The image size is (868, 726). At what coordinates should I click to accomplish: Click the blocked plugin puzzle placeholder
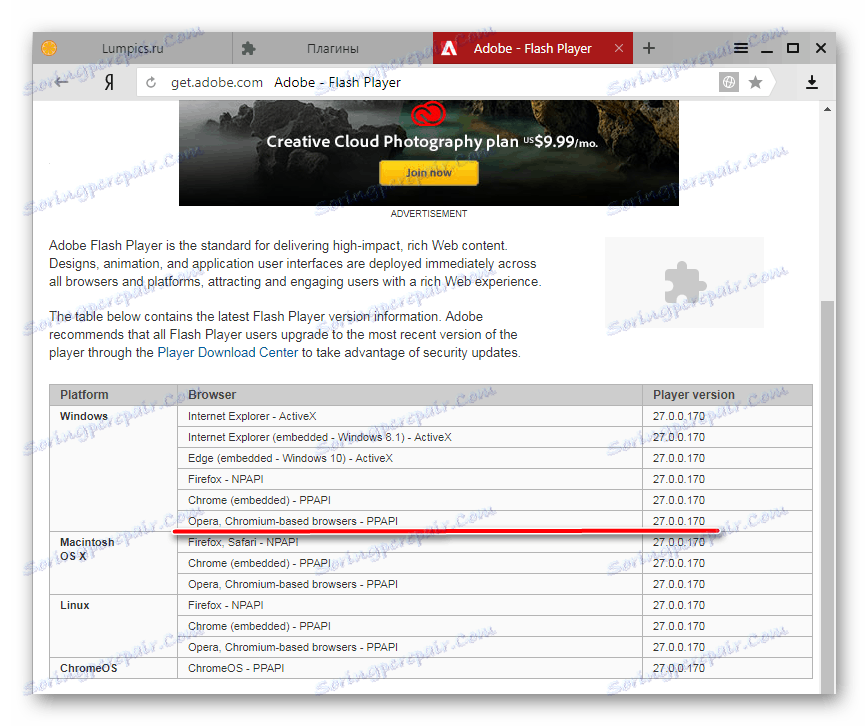pos(684,282)
